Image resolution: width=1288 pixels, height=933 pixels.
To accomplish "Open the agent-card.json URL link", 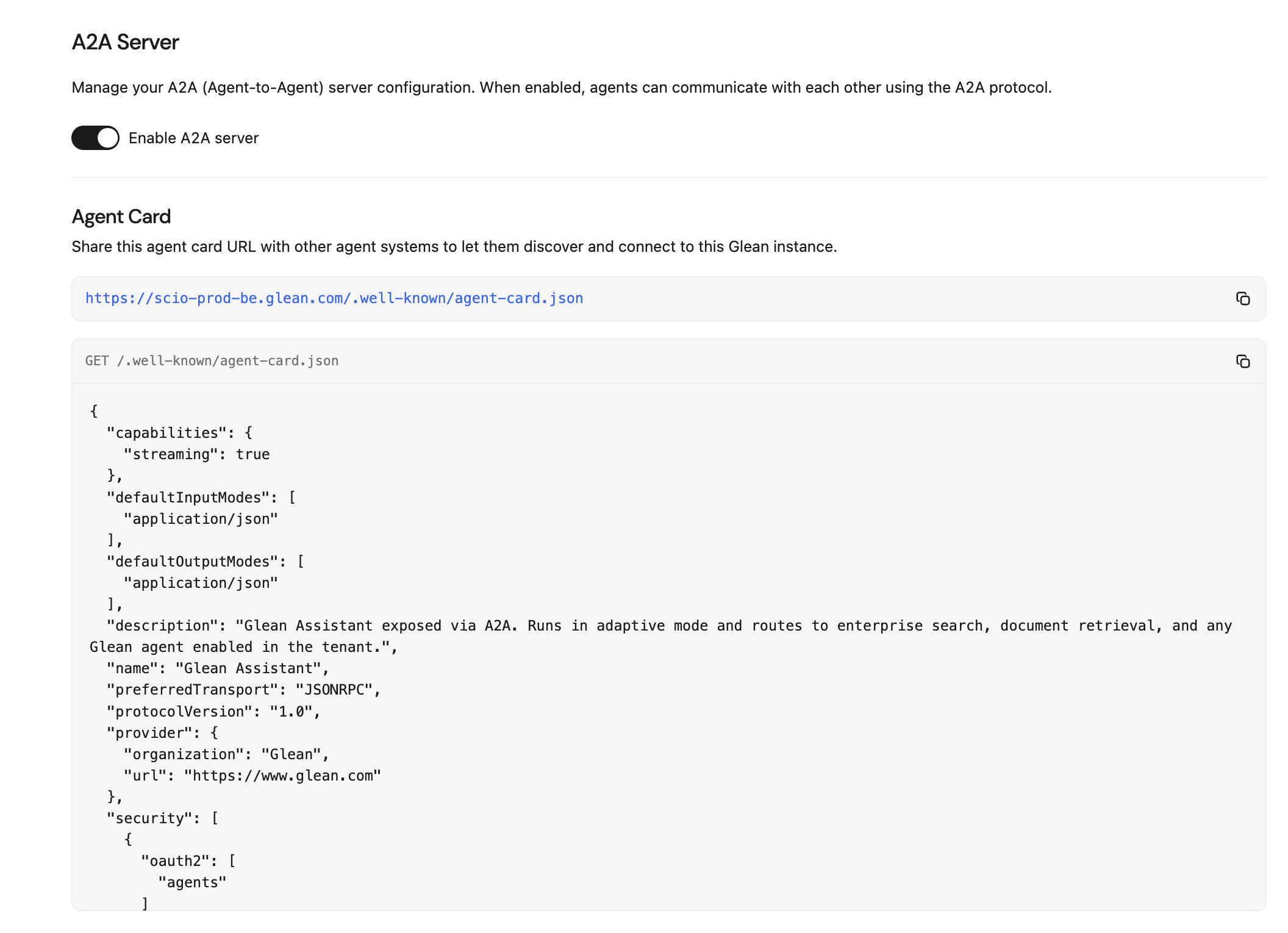I will click(334, 298).
